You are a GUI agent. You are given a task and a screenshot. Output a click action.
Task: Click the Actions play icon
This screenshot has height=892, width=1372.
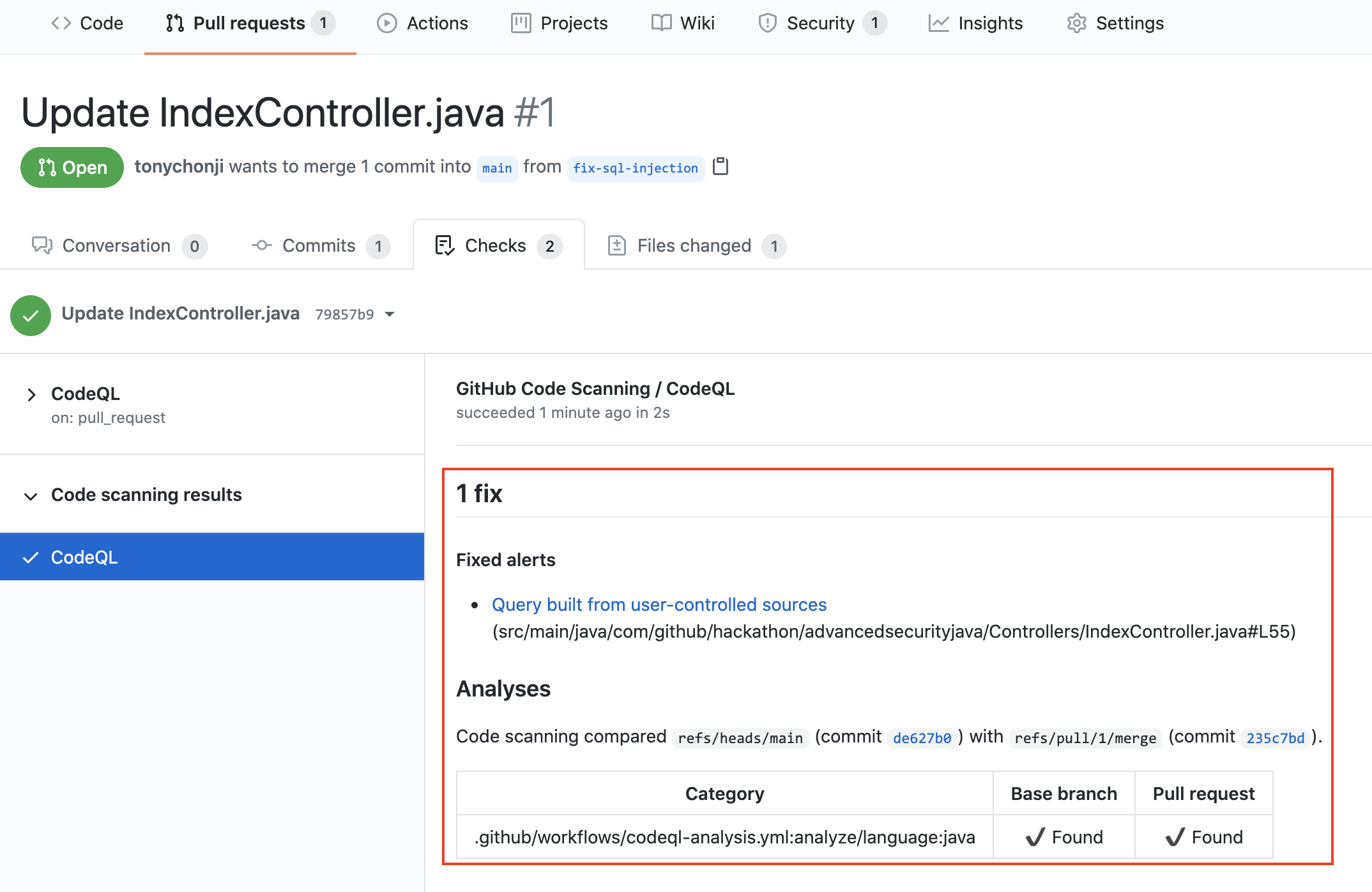386,24
